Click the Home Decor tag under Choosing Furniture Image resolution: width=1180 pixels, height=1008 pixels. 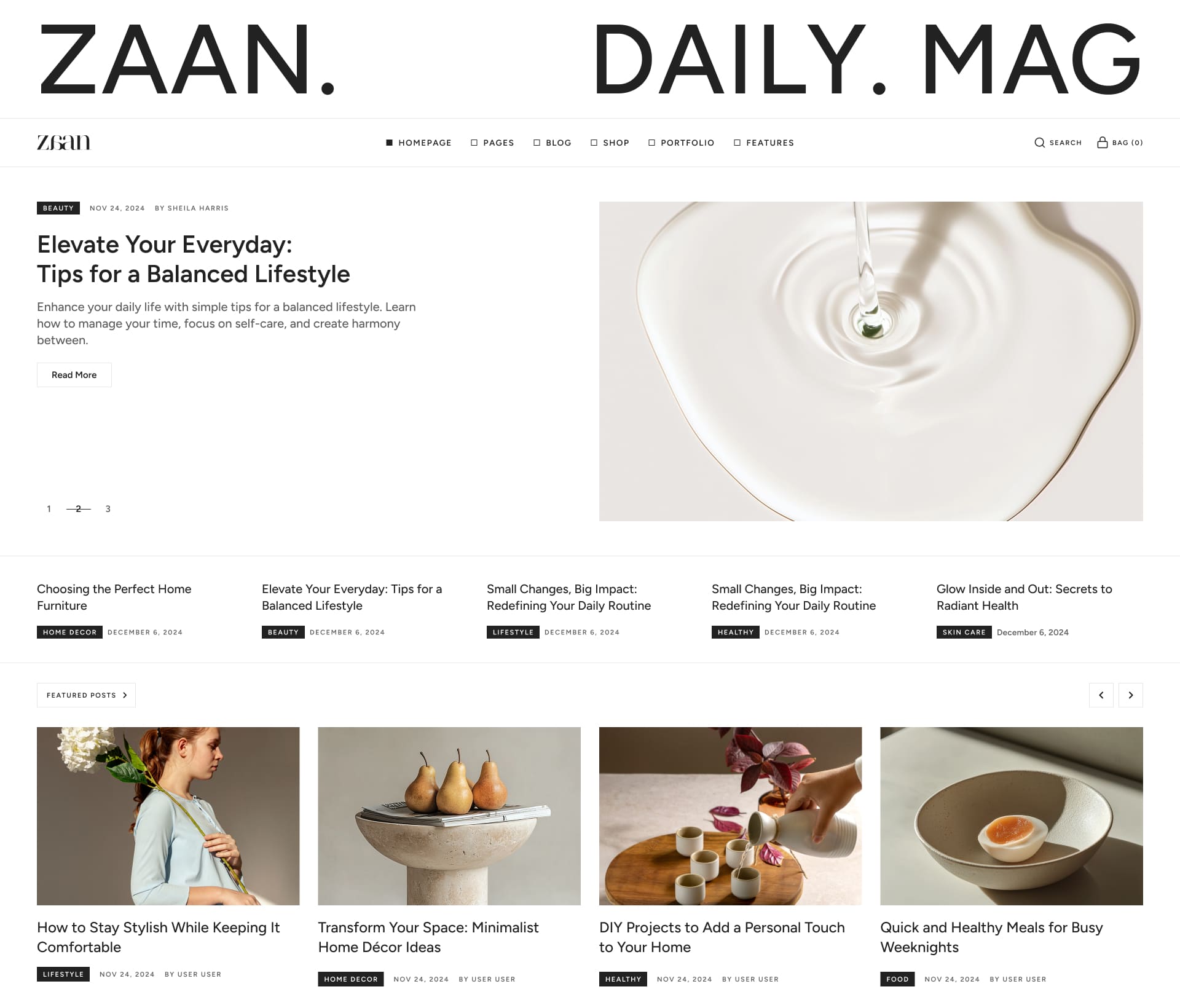pyautogui.click(x=69, y=632)
